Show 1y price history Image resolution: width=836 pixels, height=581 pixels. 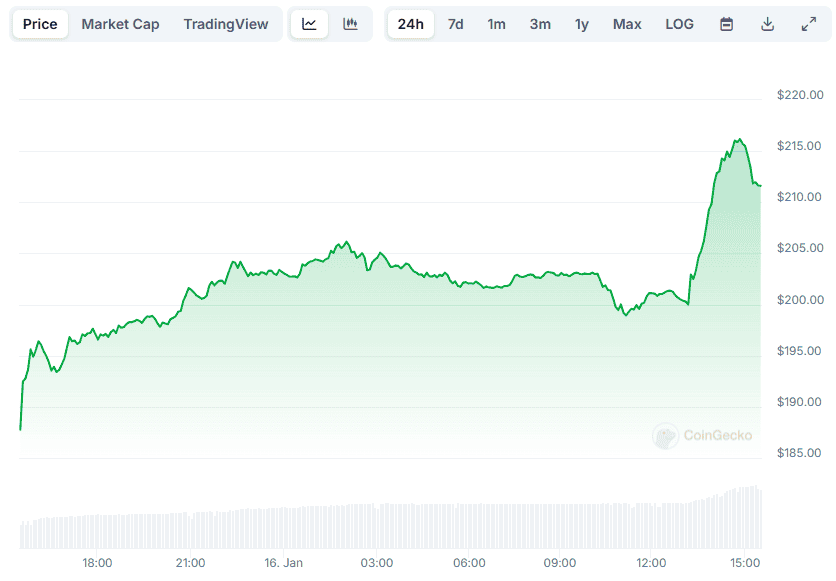click(x=581, y=24)
